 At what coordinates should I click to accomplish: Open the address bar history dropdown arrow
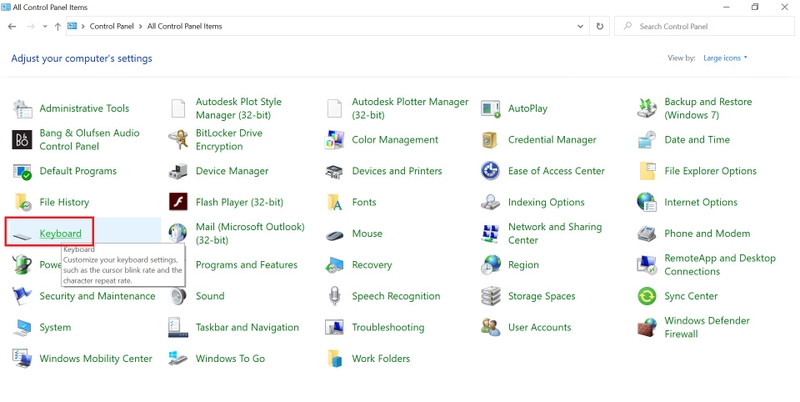coord(580,27)
